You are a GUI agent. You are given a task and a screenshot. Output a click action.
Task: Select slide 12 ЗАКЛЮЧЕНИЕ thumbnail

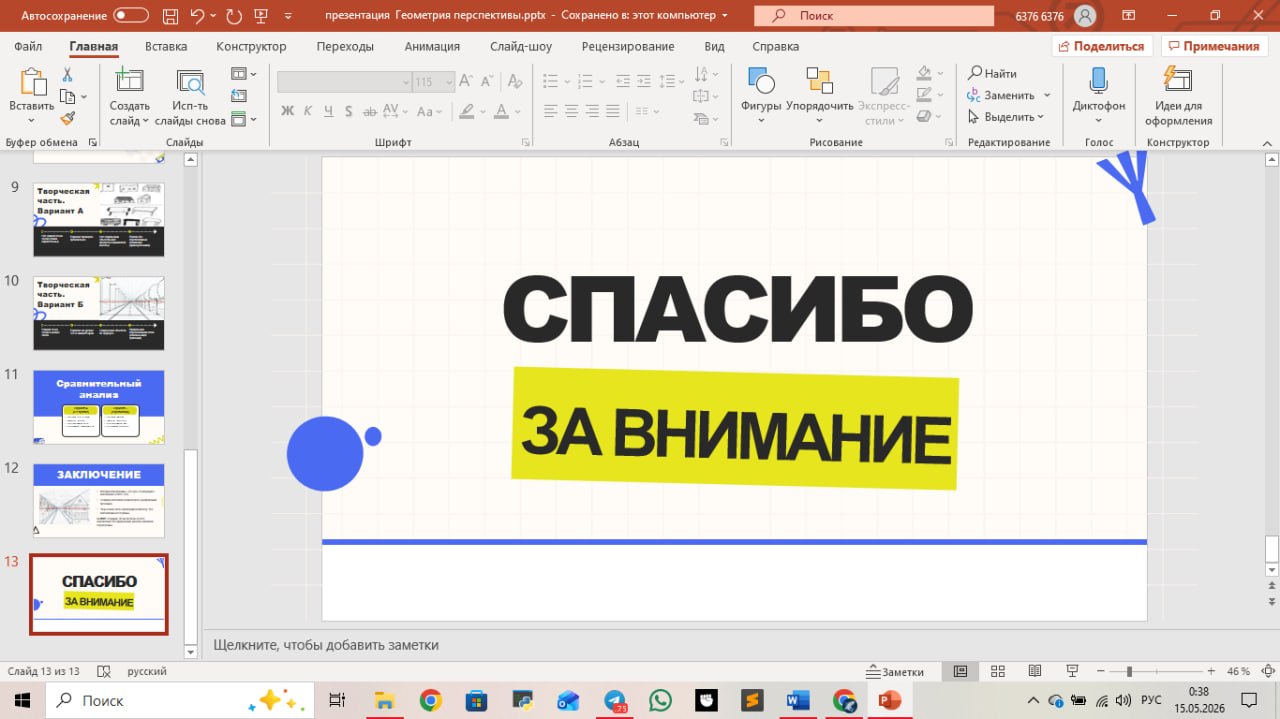[x=98, y=500]
